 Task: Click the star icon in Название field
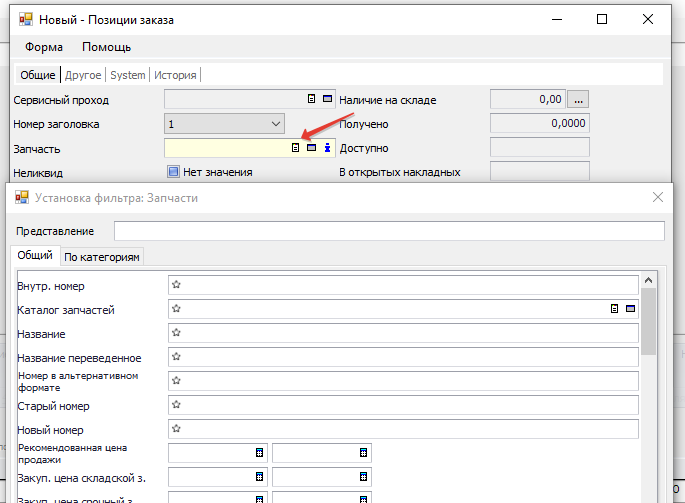(176, 334)
